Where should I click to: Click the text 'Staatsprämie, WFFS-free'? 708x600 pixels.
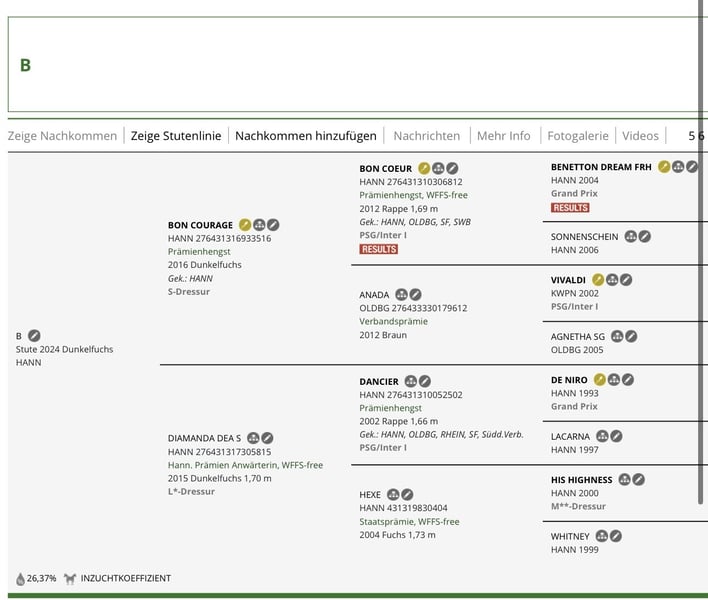[409, 521]
